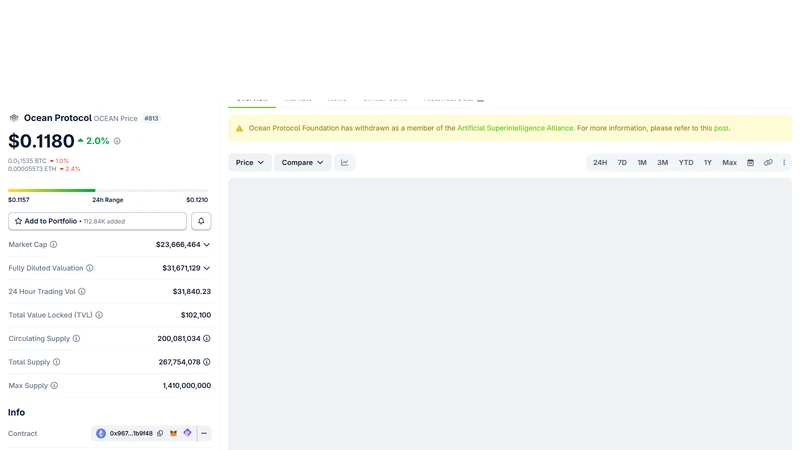800x450 pixels.
Task: Switch to line chart view icon
Action: coord(345,162)
